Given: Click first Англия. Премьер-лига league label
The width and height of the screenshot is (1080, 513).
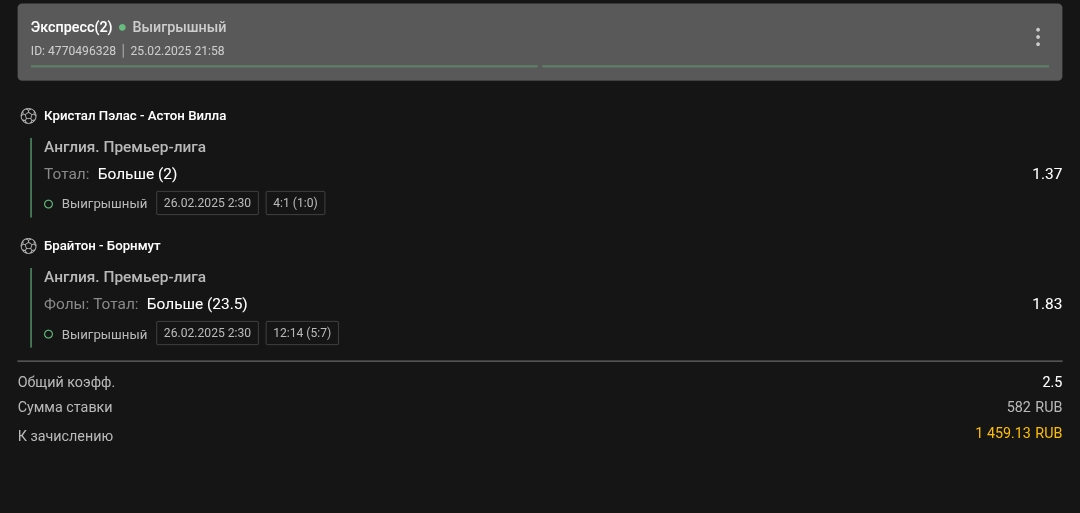Looking at the screenshot, I should [x=125, y=147].
